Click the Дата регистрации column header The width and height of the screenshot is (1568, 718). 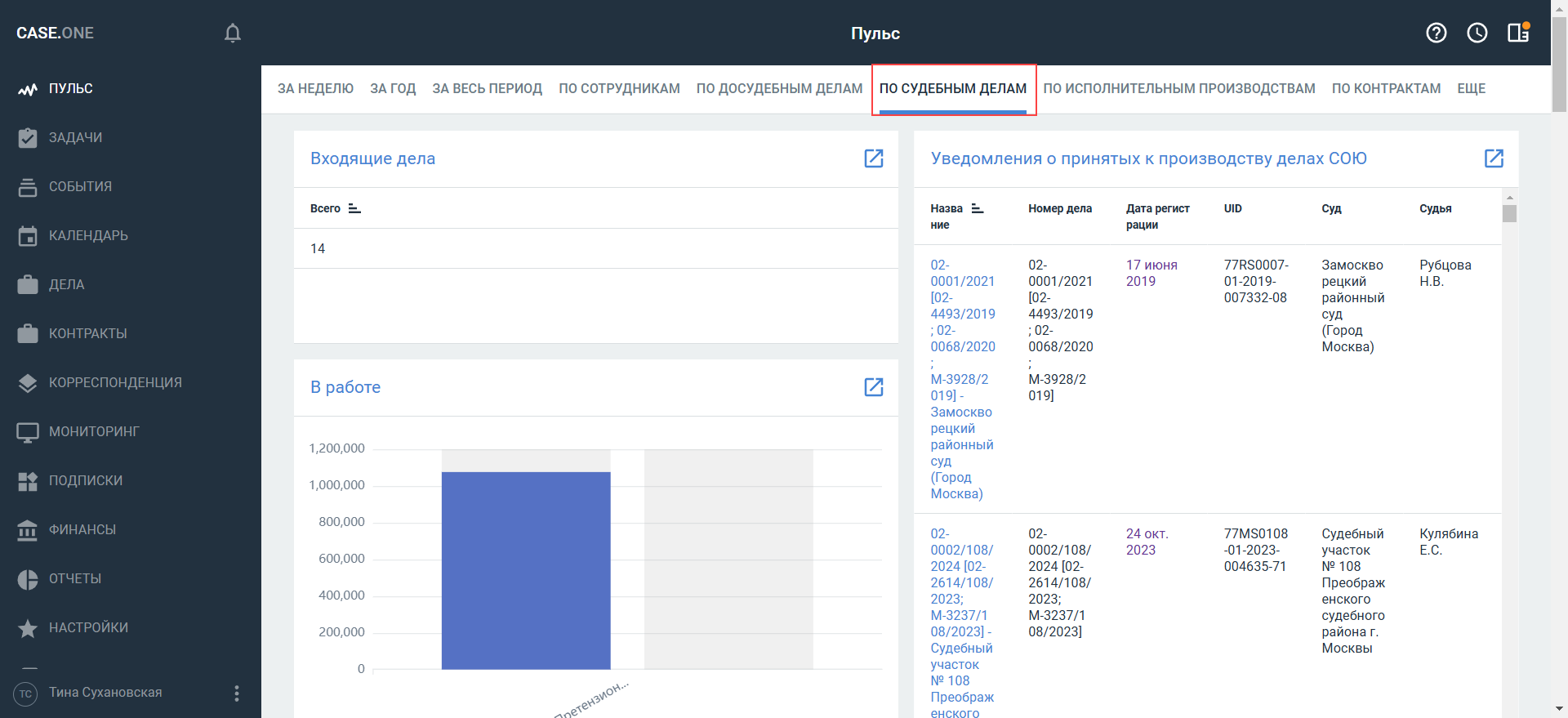point(1158,216)
